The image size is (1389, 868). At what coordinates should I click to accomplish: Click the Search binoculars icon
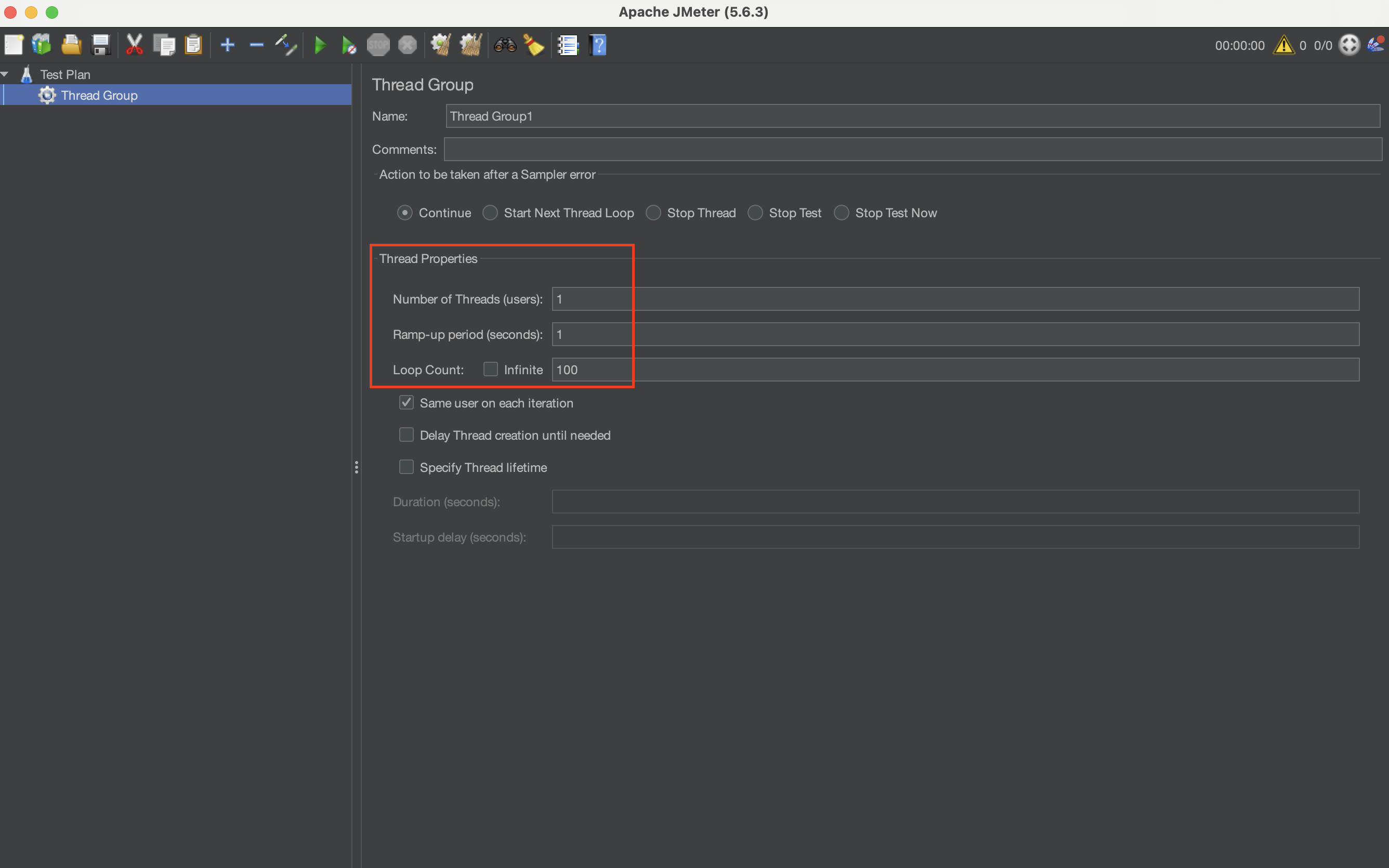(x=505, y=45)
